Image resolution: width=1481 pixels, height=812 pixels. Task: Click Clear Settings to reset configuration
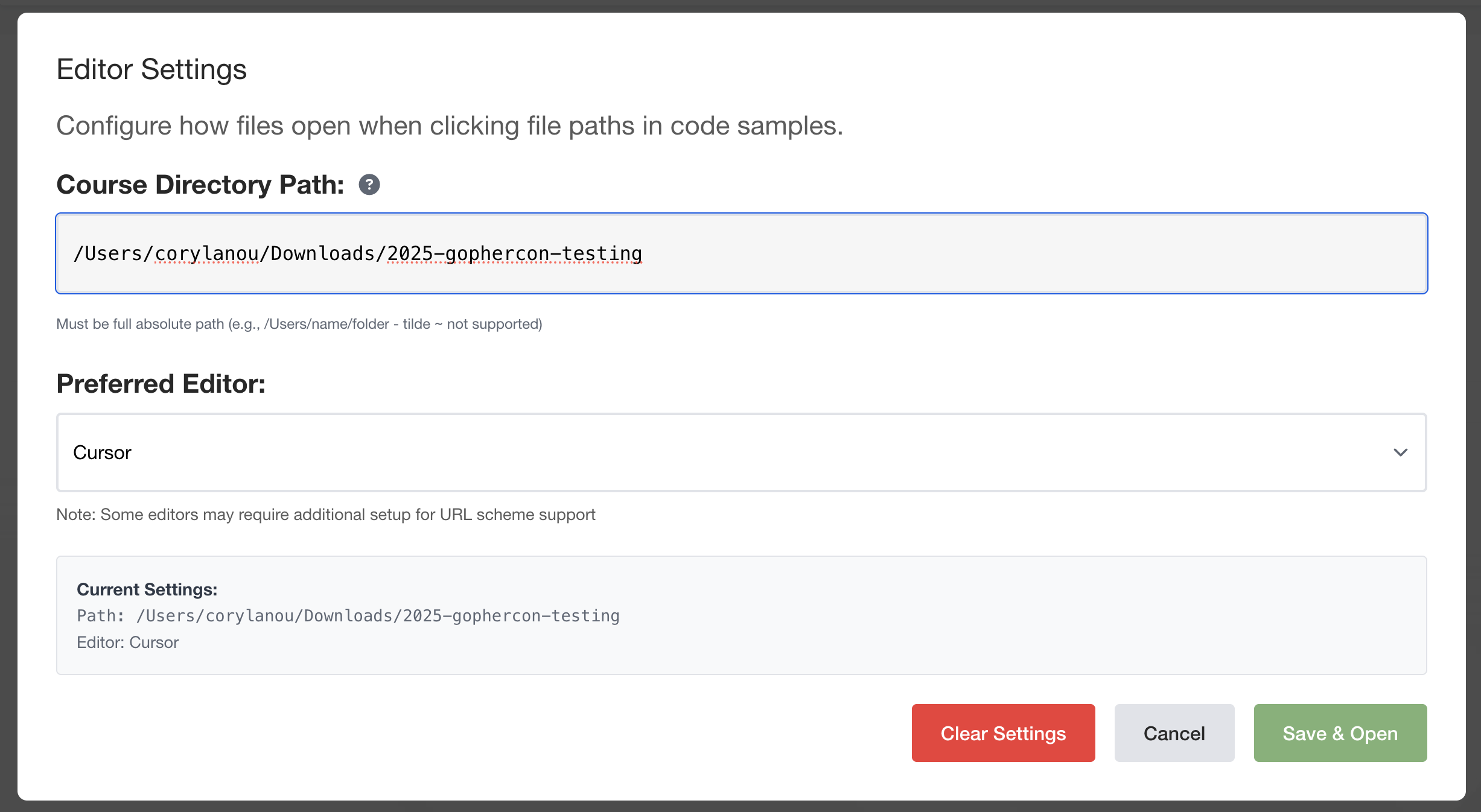tap(1003, 733)
